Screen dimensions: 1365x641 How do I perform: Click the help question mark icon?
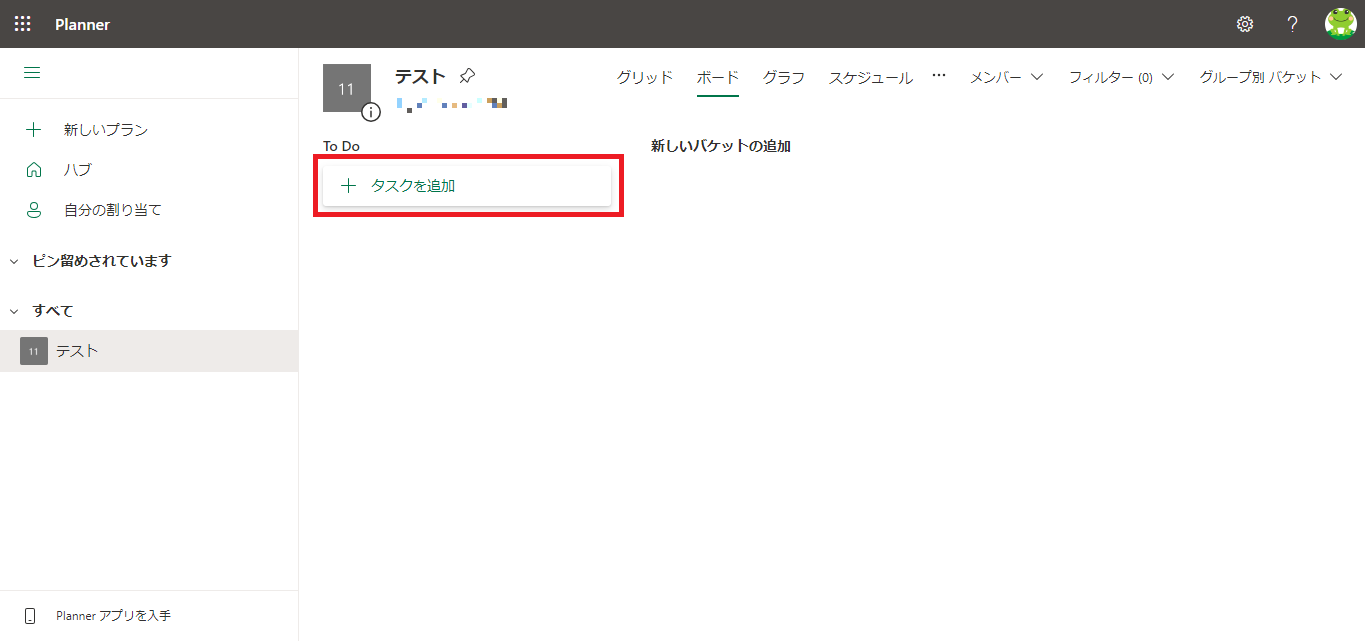1292,24
